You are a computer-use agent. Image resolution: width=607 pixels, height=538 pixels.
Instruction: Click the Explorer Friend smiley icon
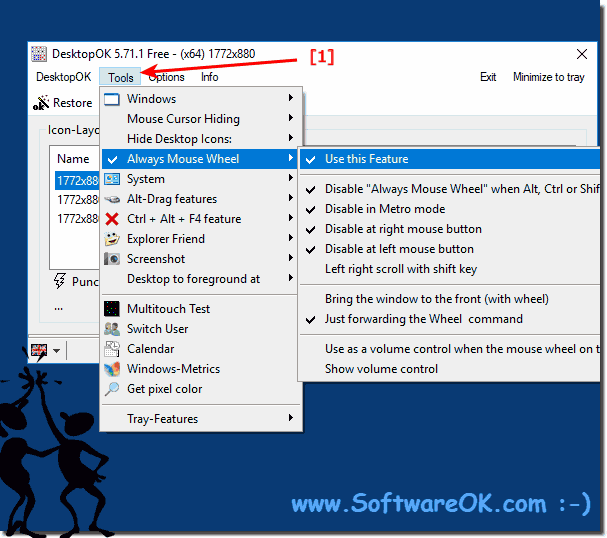[112, 239]
